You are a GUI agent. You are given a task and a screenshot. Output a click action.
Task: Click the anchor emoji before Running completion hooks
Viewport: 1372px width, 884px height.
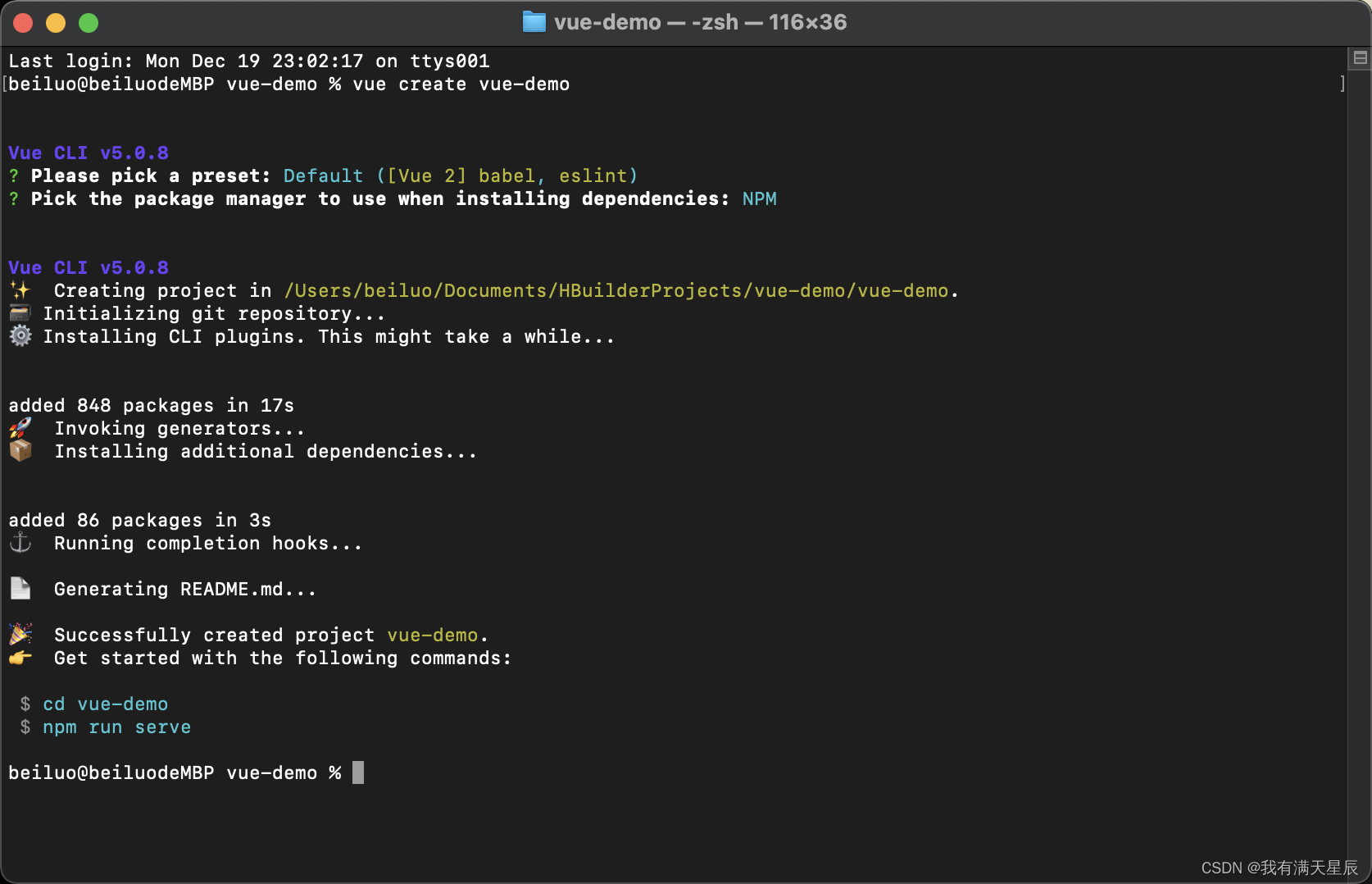pyautogui.click(x=20, y=543)
